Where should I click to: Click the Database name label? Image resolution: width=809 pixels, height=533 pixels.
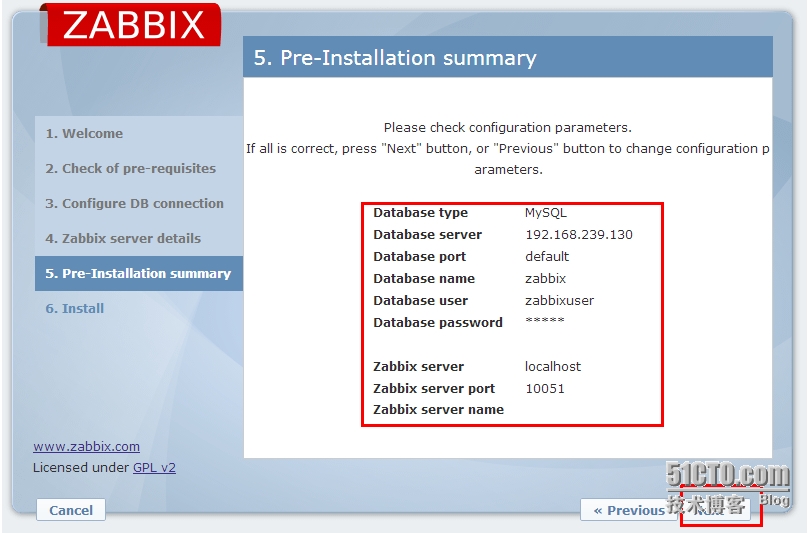(424, 279)
